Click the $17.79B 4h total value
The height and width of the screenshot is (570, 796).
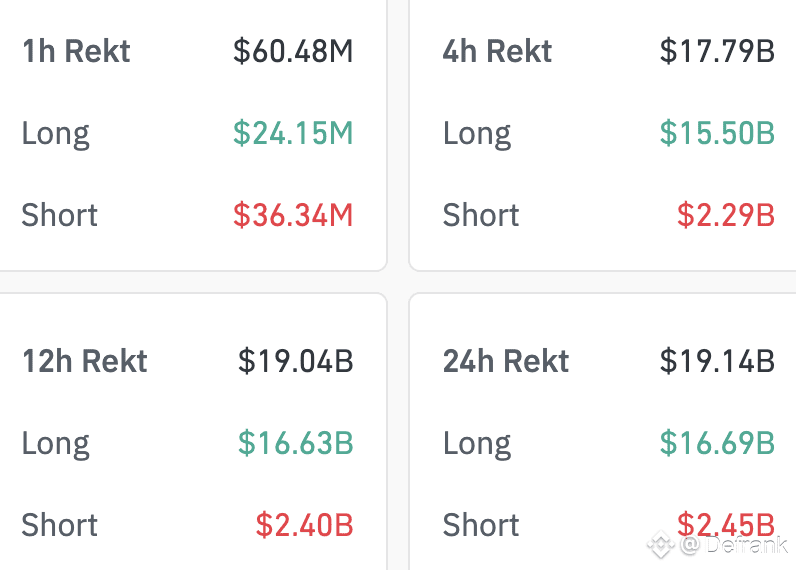(x=717, y=51)
